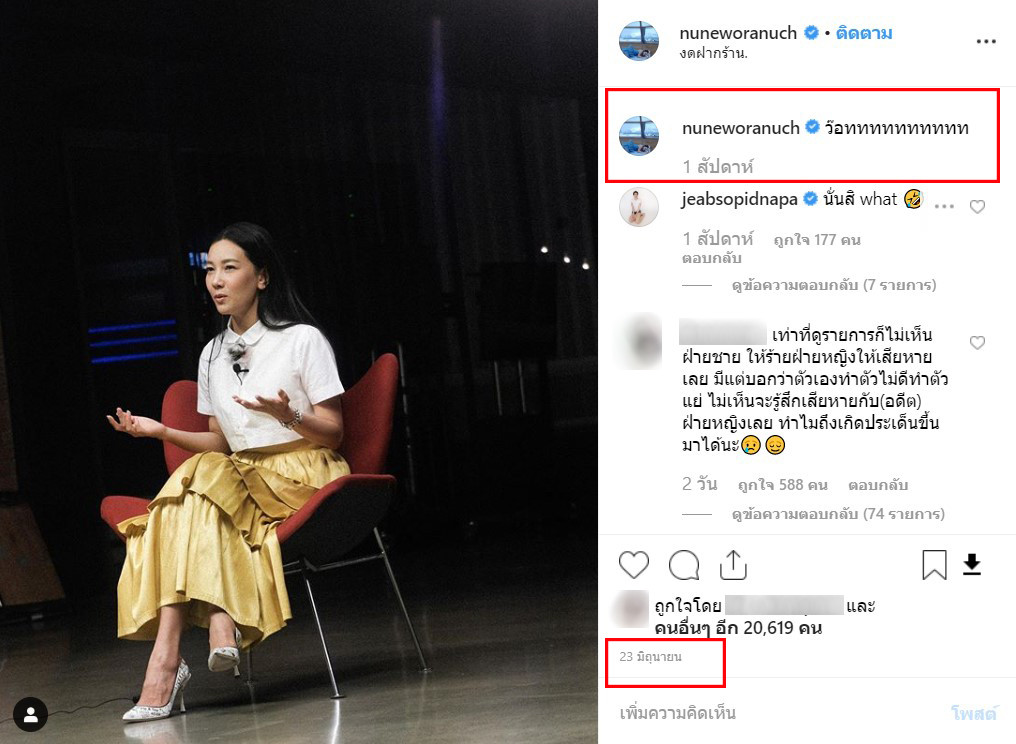Like jeabsopidnapa's comment heart
The image size is (1016, 744).
(977, 207)
